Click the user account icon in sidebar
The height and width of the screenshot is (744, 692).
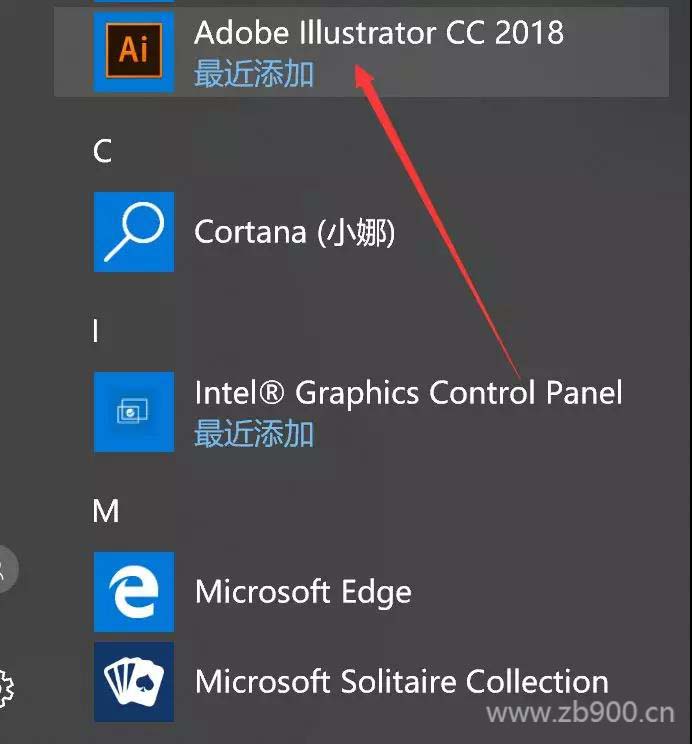5,571
